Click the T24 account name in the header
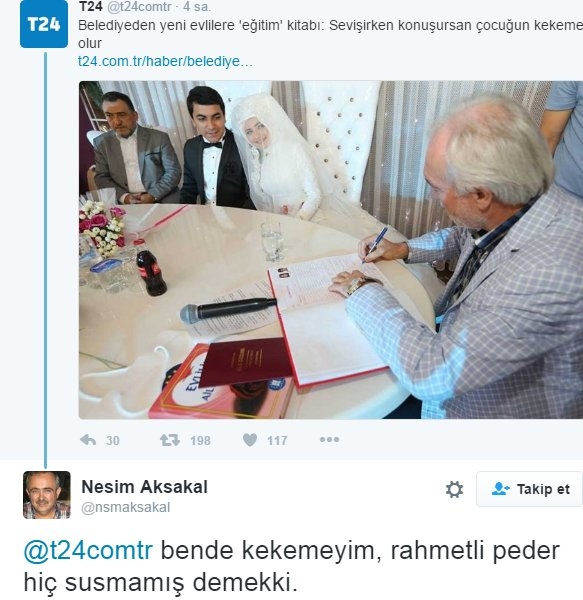This screenshot has width=583, height=600. click(90, 7)
